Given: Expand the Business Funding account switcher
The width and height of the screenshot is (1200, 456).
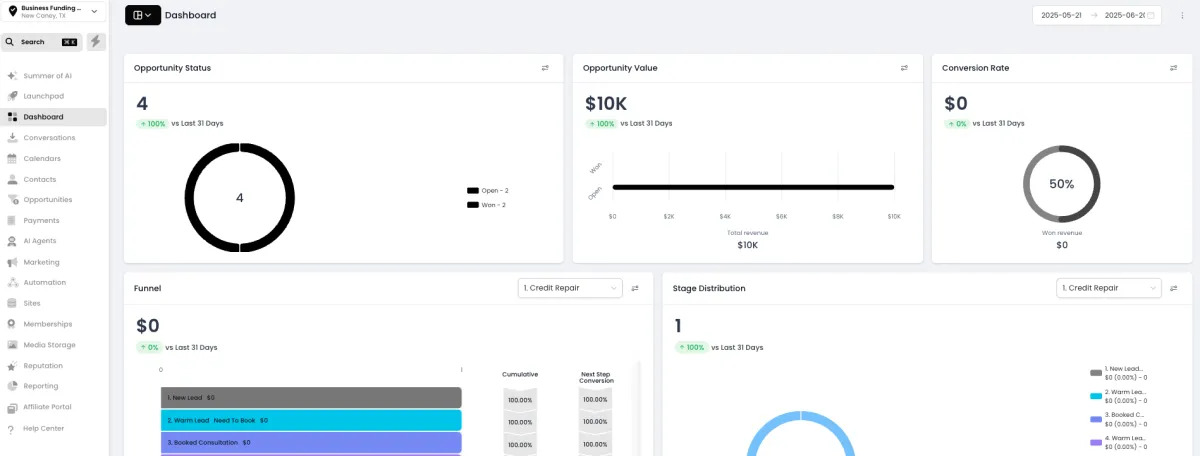Looking at the screenshot, I should pos(54,12).
